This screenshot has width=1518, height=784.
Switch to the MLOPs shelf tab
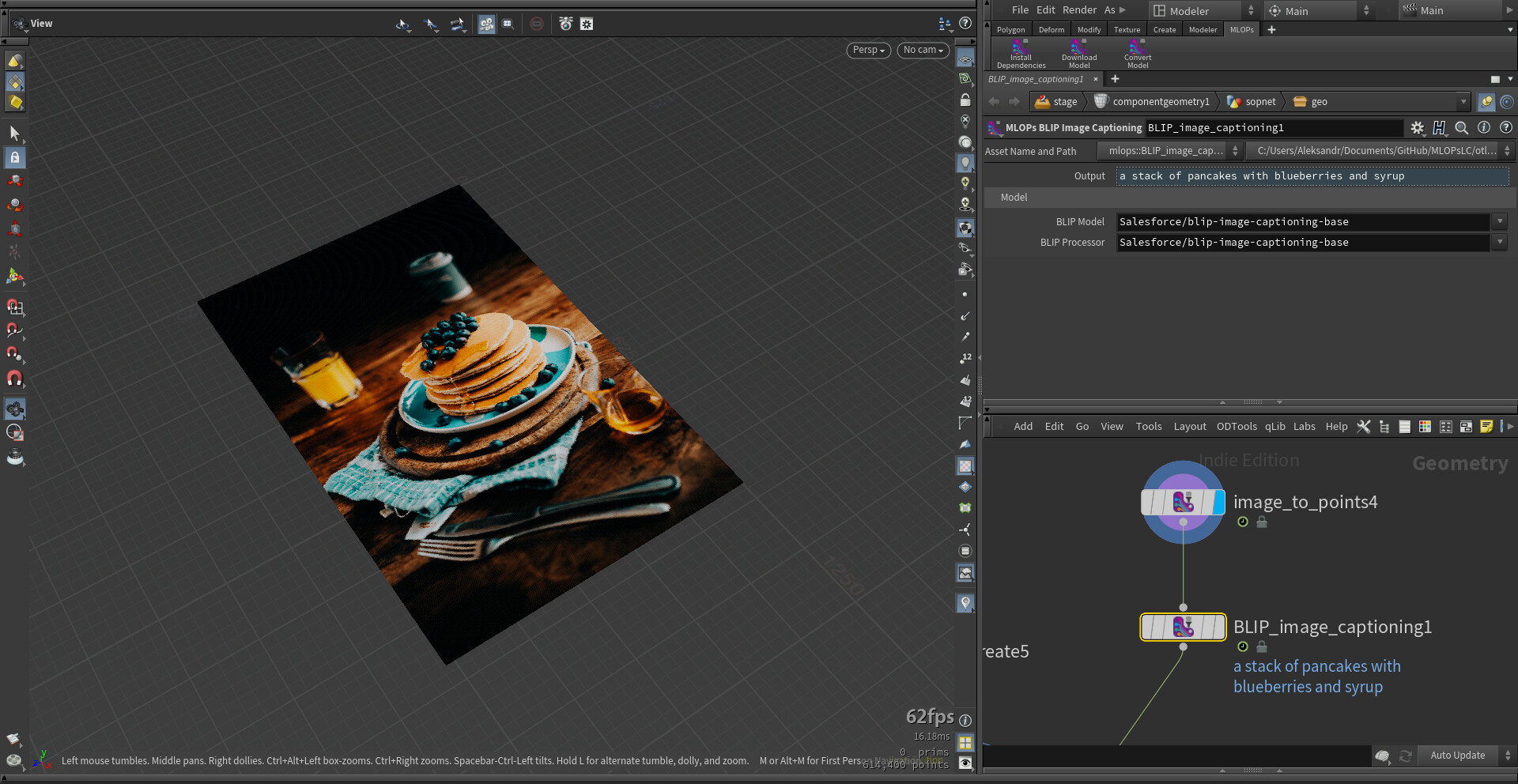pyautogui.click(x=1241, y=30)
